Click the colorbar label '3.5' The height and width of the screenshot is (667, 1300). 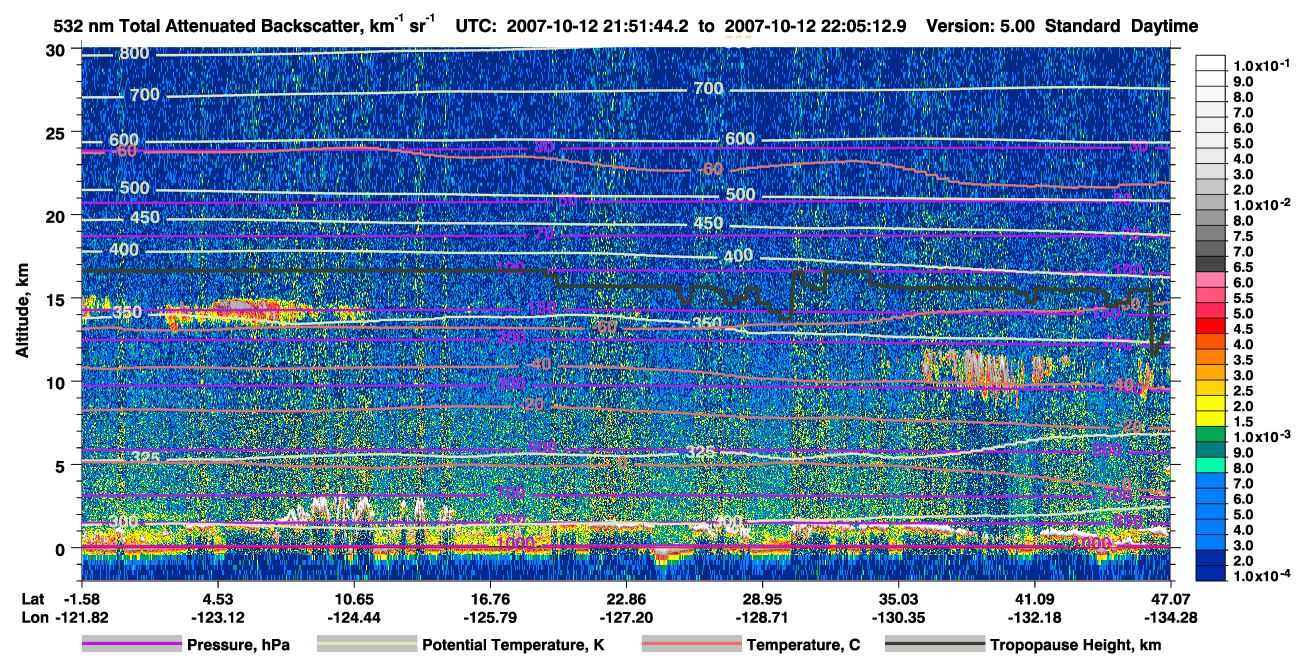[x=1244, y=360]
